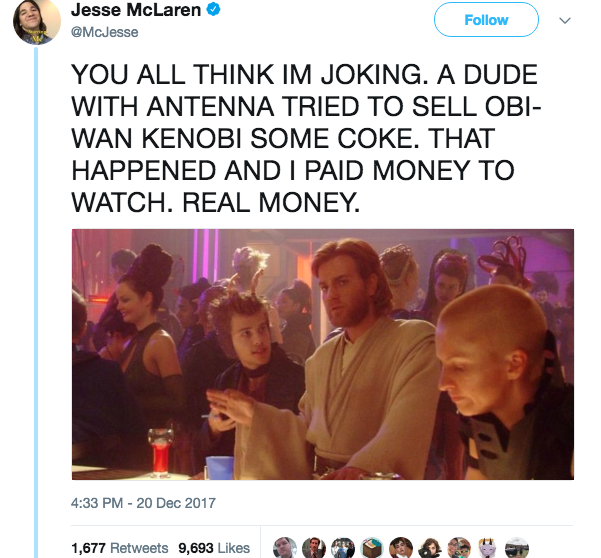This screenshot has width=601, height=558.
Task: Open Jesse McLaren's profile picture
Action: (x=37, y=21)
